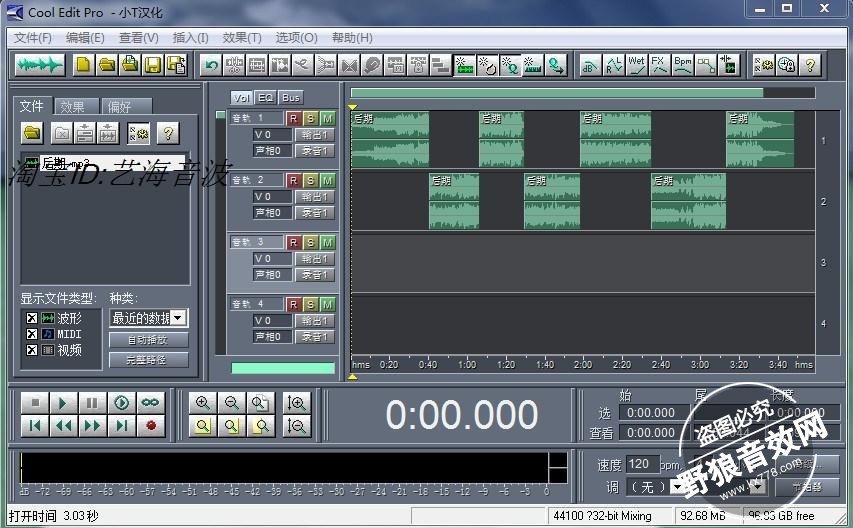Open the 文件(F) menu
The image size is (853, 528).
click(33, 38)
